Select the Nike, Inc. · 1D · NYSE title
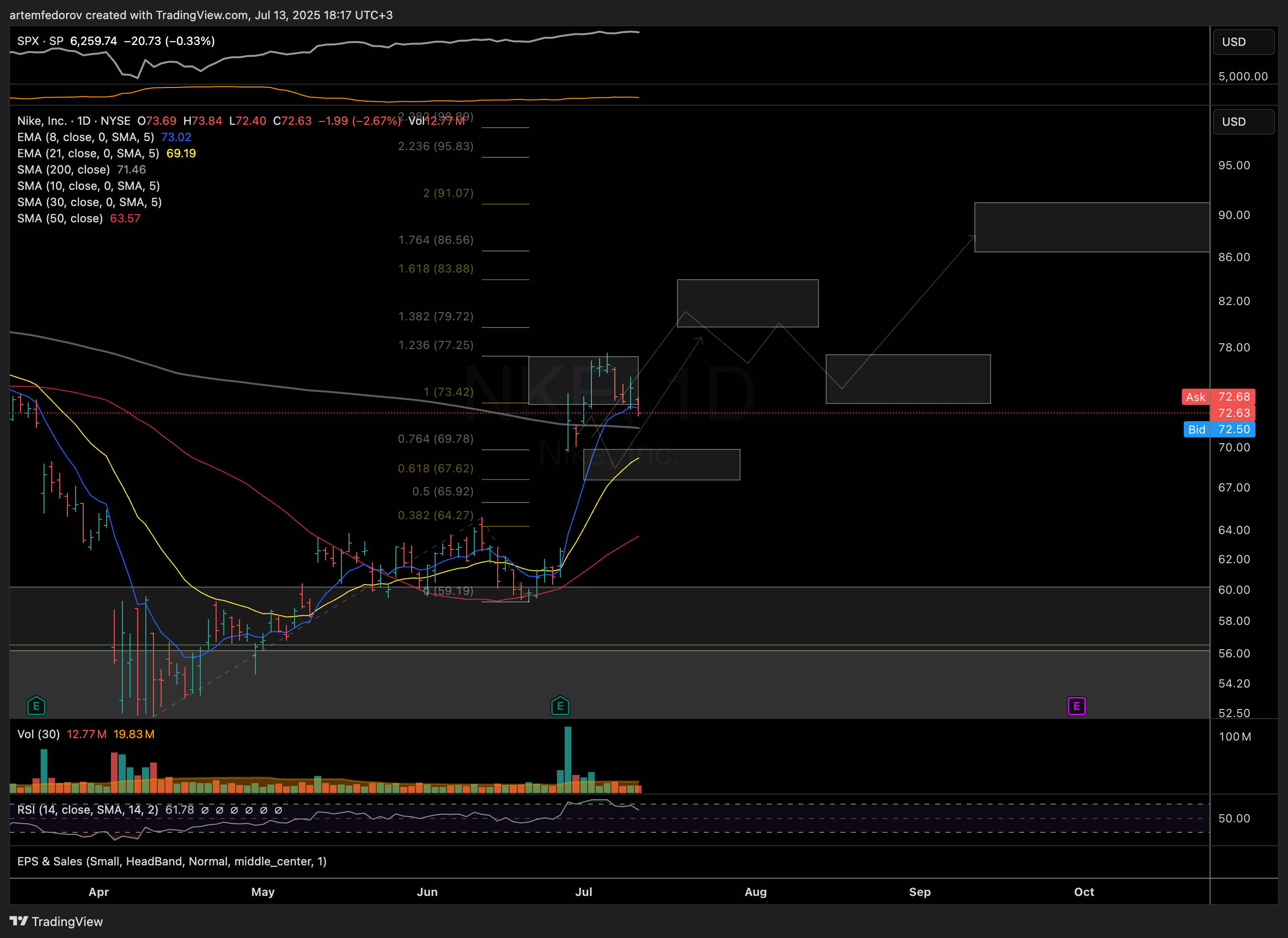 click(x=74, y=121)
